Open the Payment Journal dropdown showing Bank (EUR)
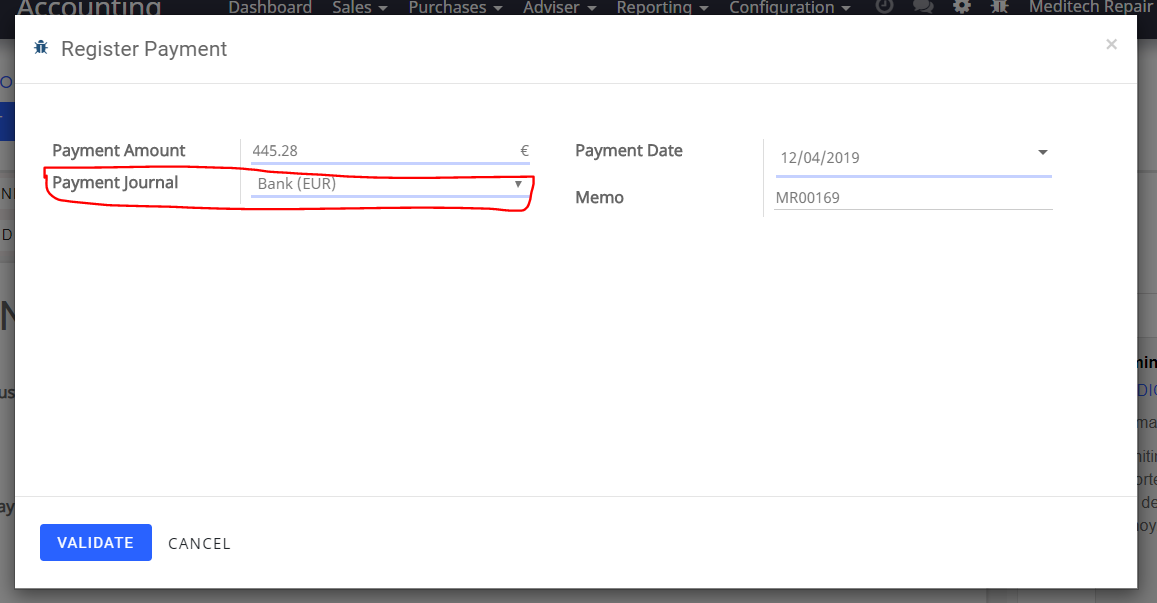Screen dimensions: 1157x603 click(390, 184)
